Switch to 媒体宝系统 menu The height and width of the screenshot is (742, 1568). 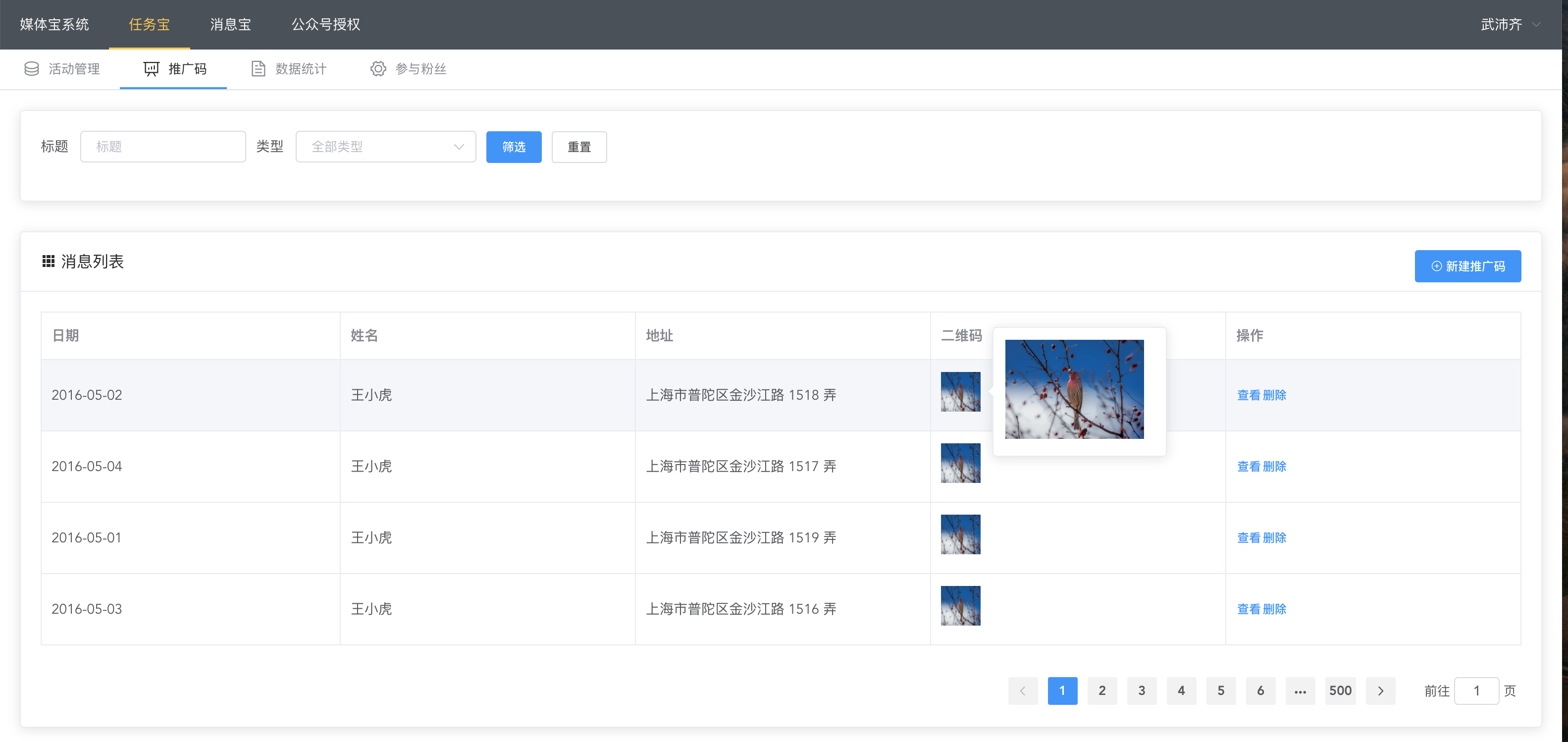(54, 24)
